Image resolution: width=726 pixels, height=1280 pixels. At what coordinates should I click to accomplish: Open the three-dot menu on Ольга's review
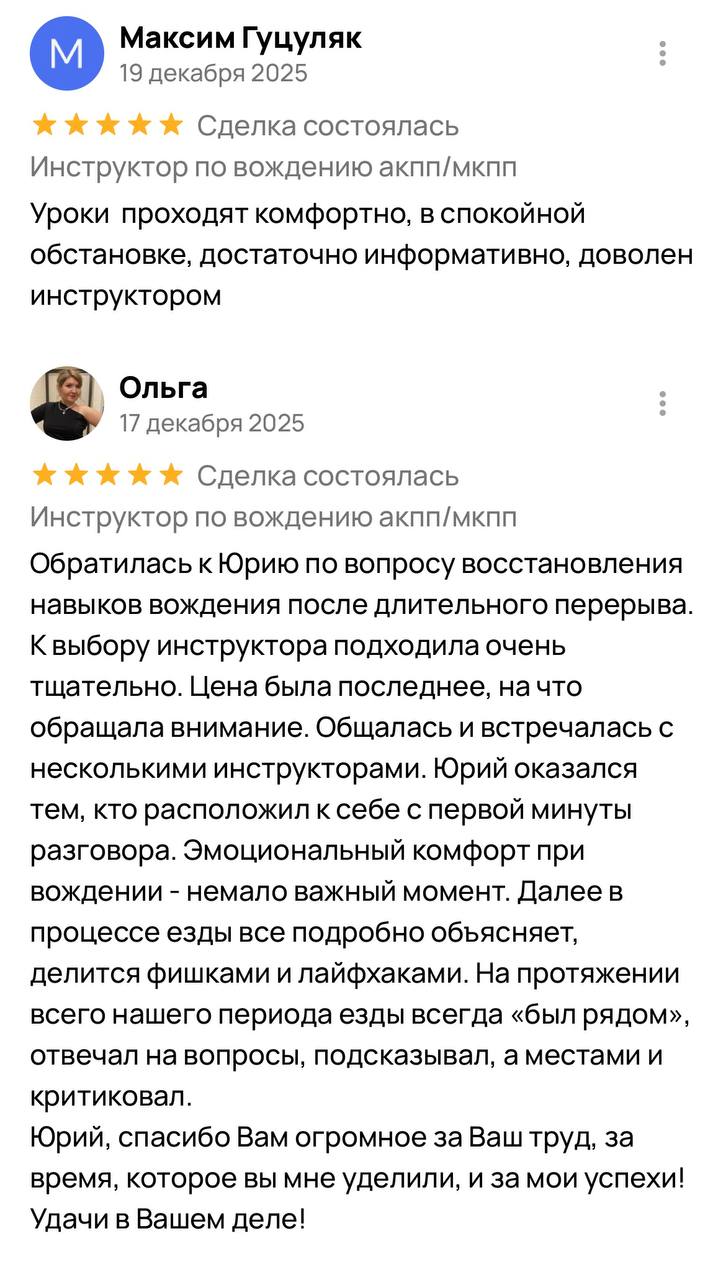(662, 404)
